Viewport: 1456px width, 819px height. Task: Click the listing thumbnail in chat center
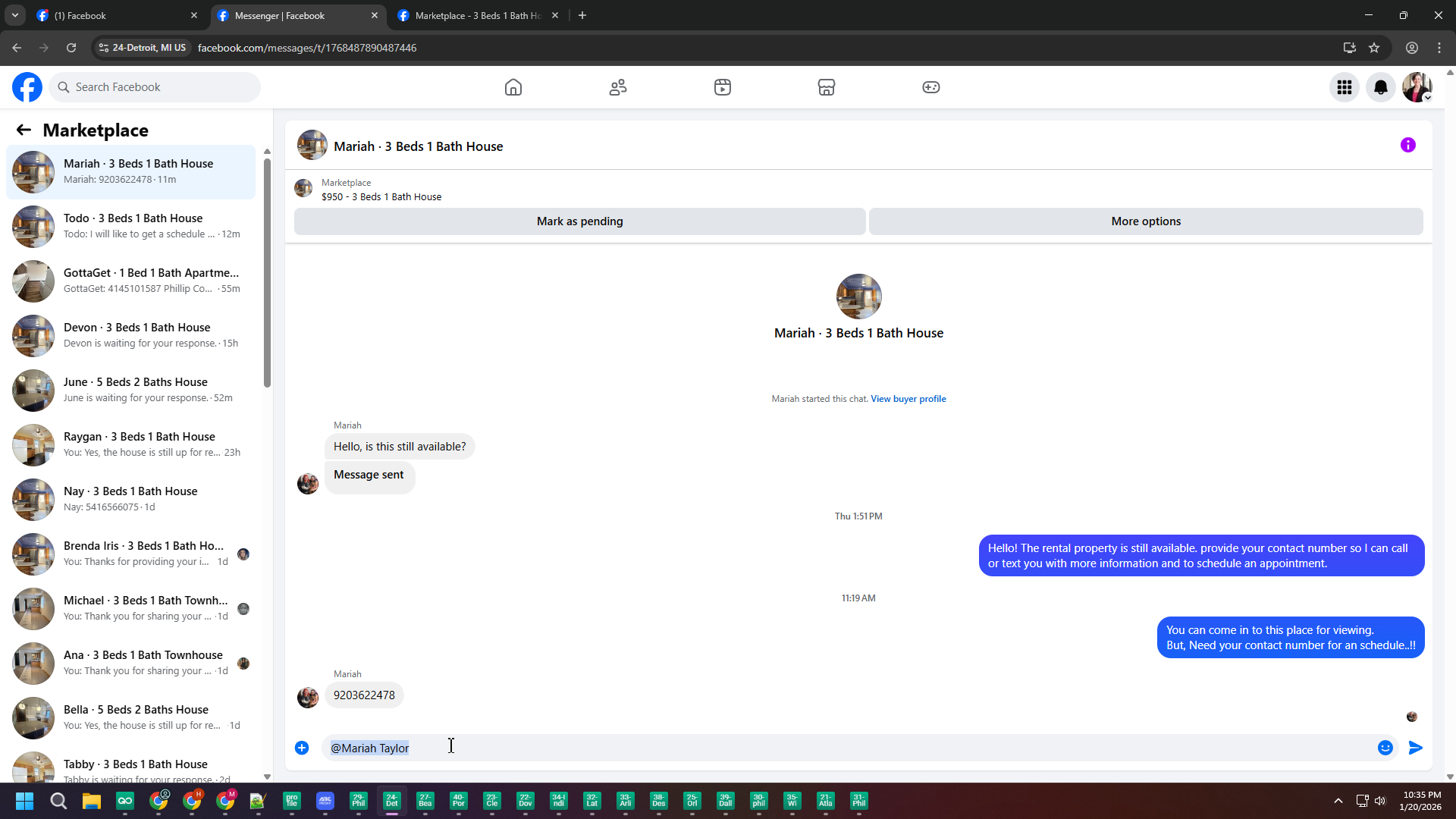(858, 297)
